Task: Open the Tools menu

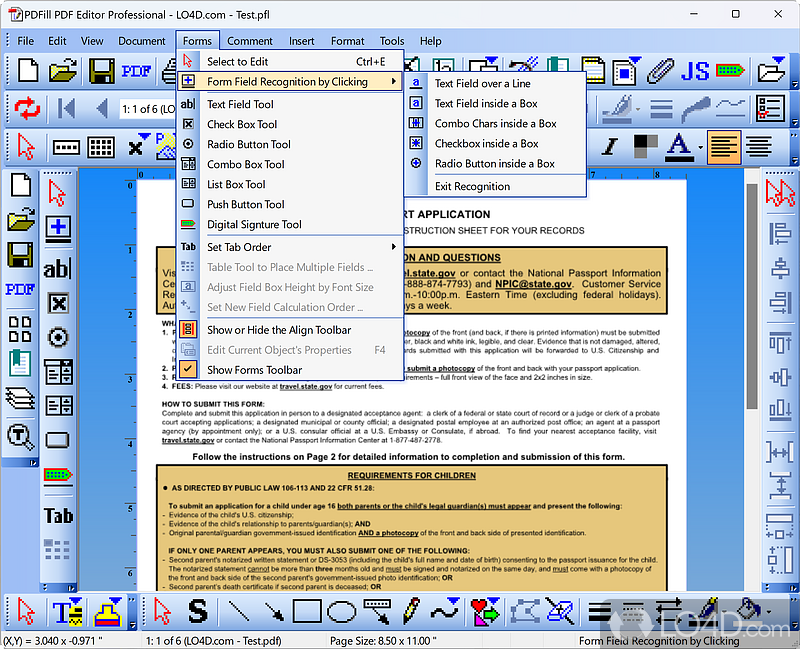Action: pyautogui.click(x=392, y=41)
